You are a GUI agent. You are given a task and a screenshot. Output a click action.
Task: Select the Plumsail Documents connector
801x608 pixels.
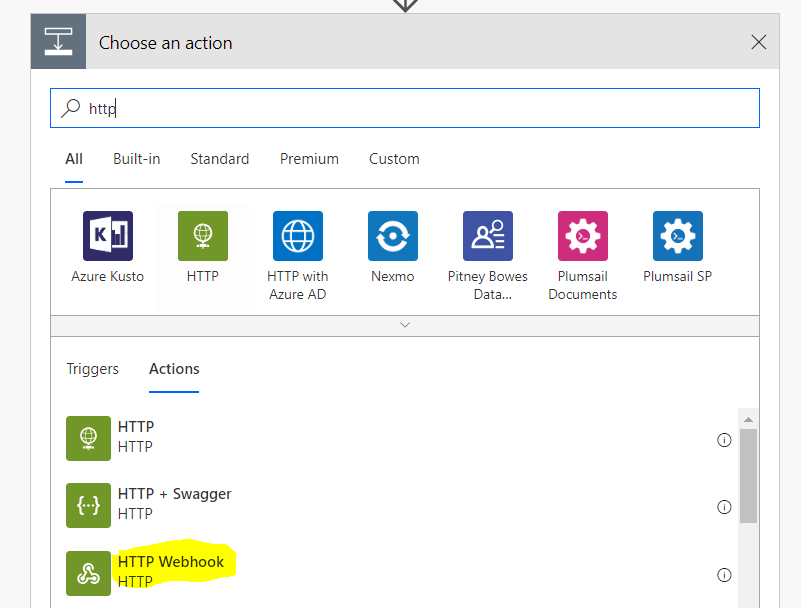click(583, 236)
